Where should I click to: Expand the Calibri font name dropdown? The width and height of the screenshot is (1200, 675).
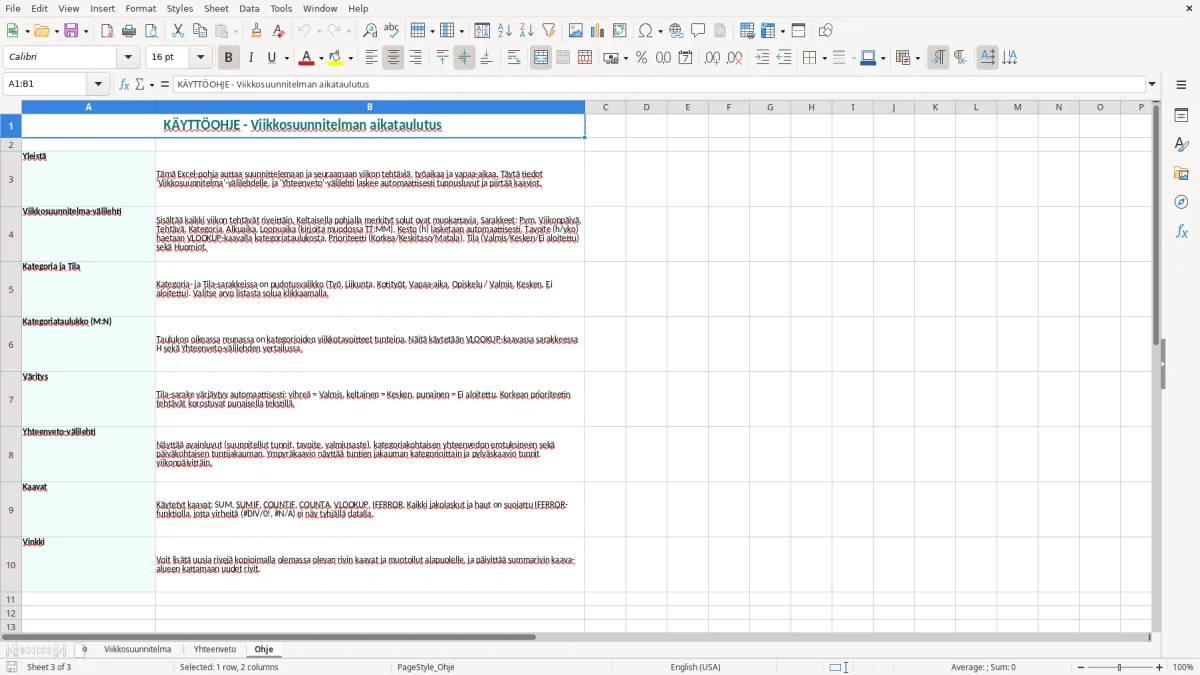tap(128, 58)
